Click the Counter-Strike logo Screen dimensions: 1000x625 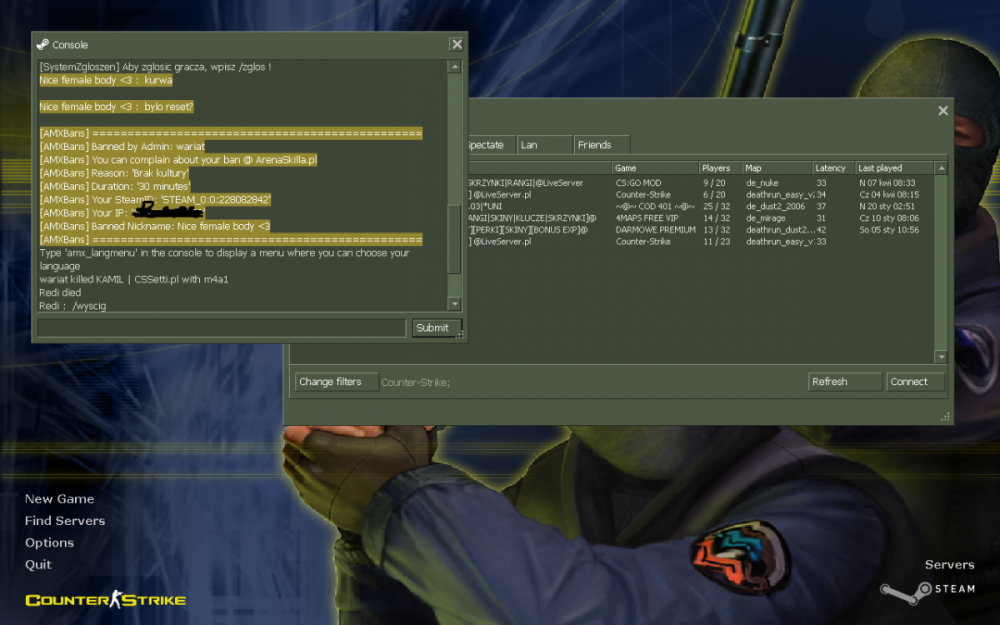click(x=106, y=599)
